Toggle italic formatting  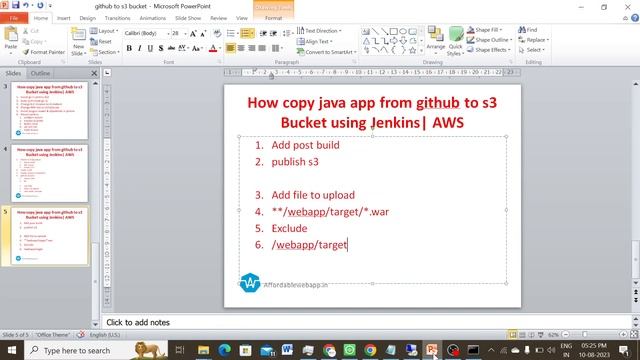(140, 48)
